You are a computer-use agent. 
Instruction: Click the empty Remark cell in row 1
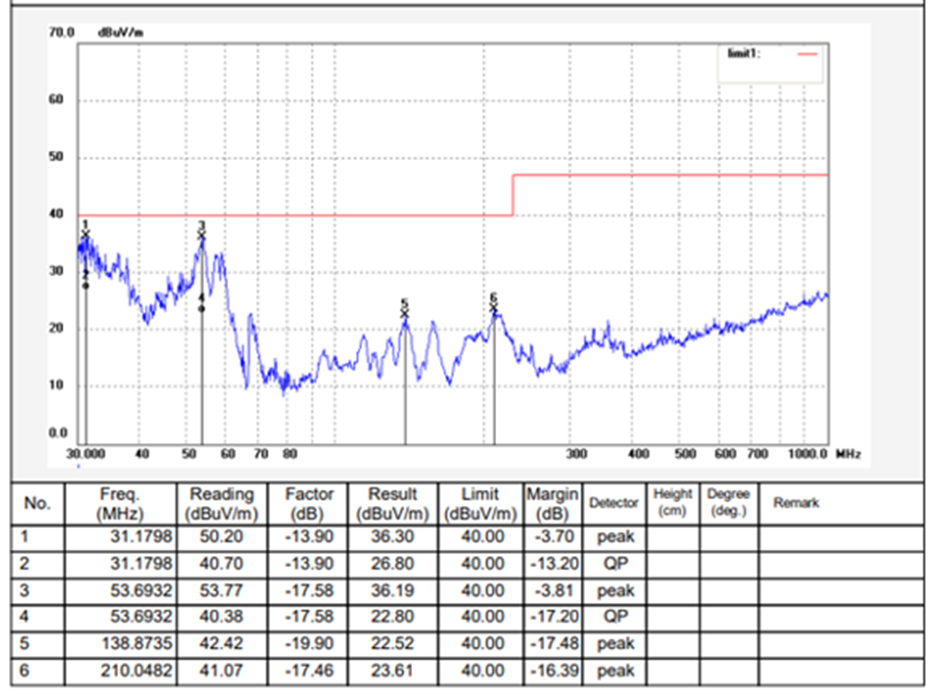[x=841, y=538]
